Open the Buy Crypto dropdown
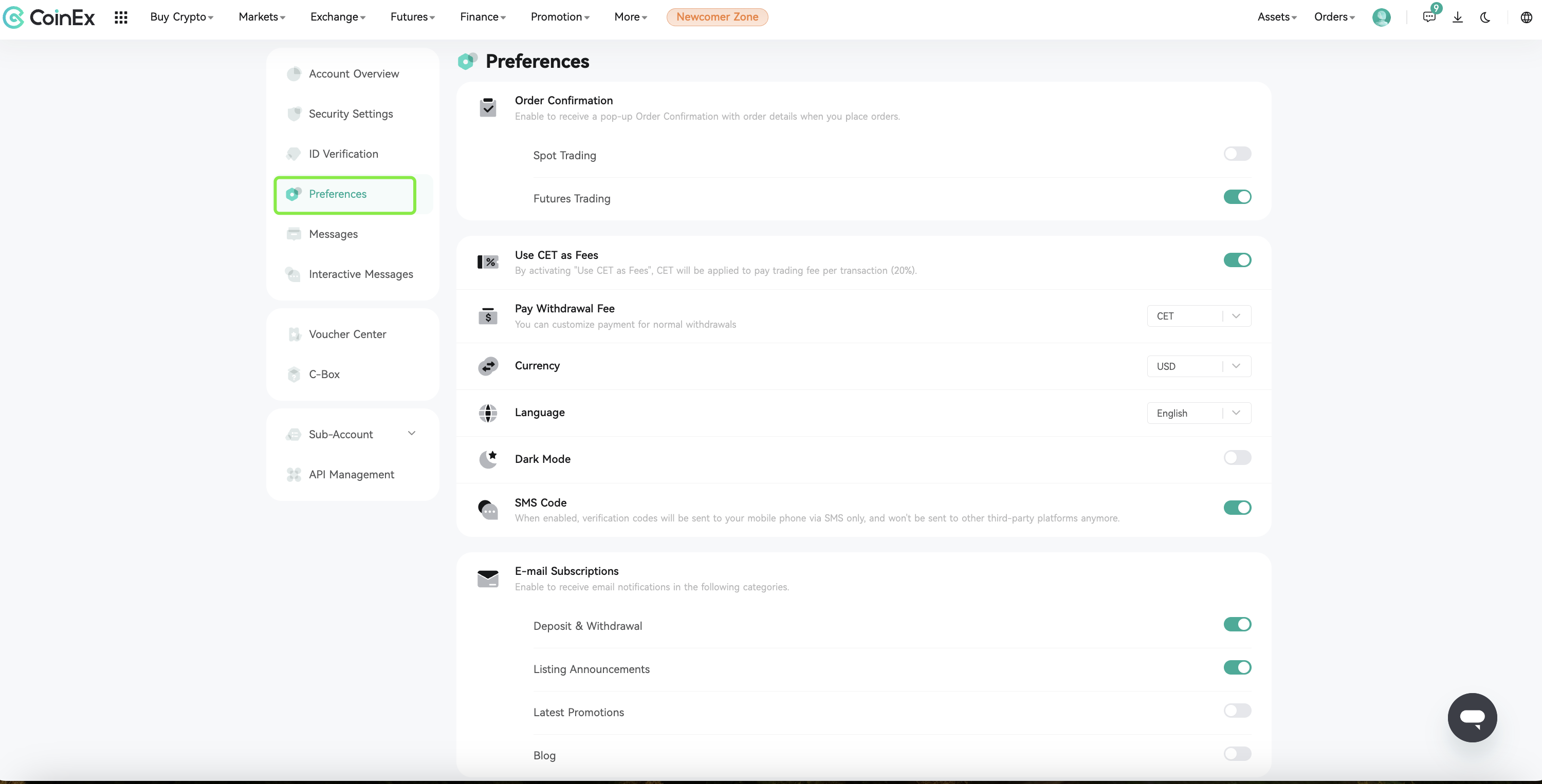 pyautogui.click(x=181, y=17)
